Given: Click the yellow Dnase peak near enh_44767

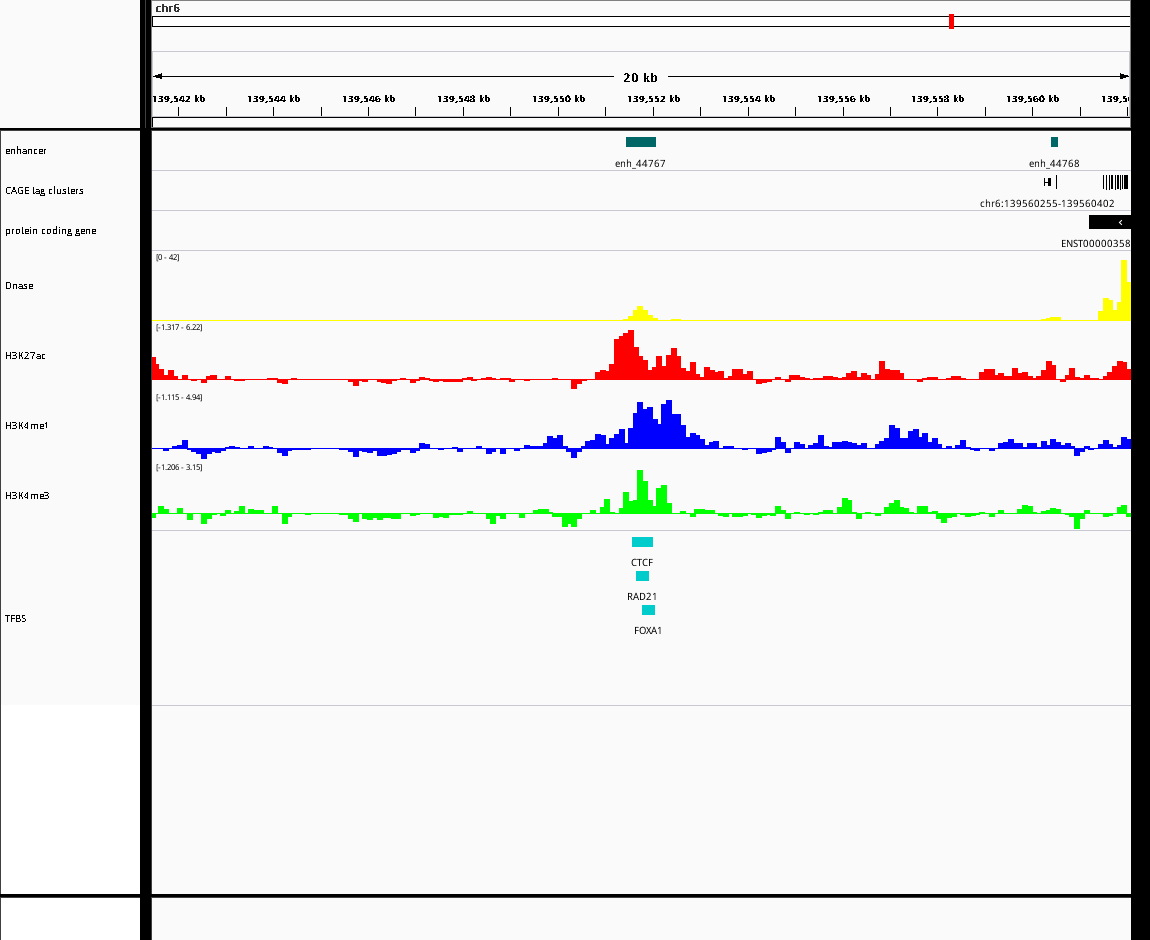Looking at the screenshot, I should pyautogui.click(x=640, y=313).
